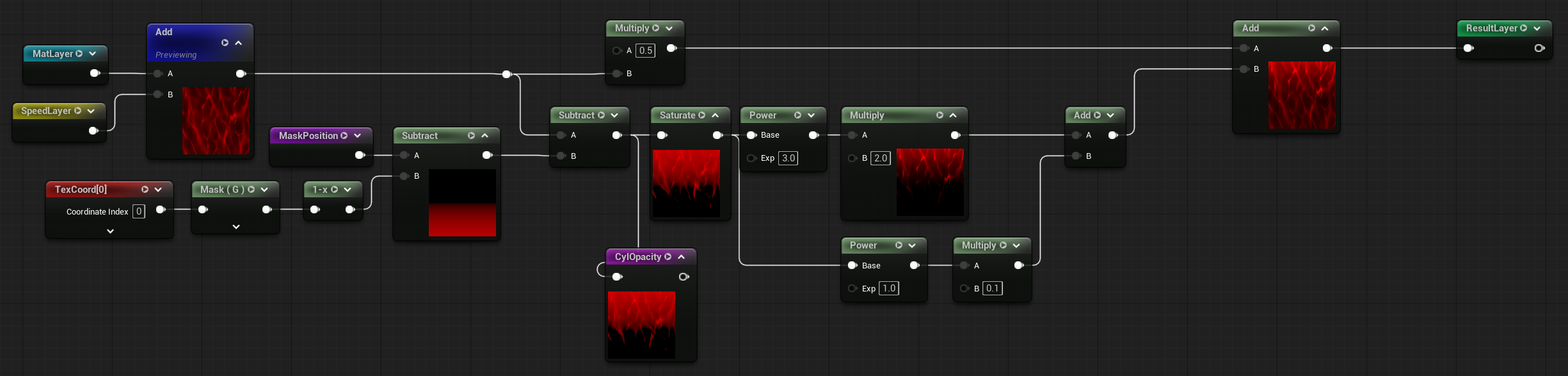Click the title icon on the Power node with Exp 3.0
Image resolution: width=1568 pixels, height=376 pixels.
click(798, 115)
